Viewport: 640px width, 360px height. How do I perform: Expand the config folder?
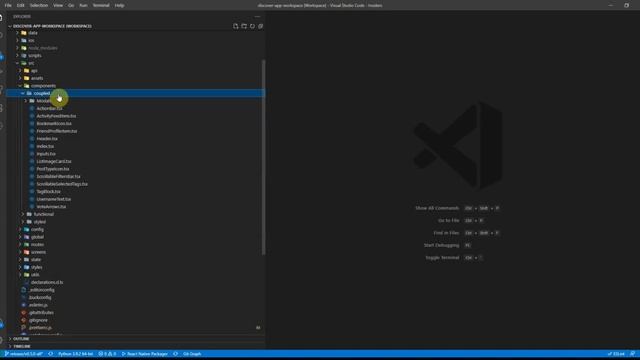tap(136, 229)
